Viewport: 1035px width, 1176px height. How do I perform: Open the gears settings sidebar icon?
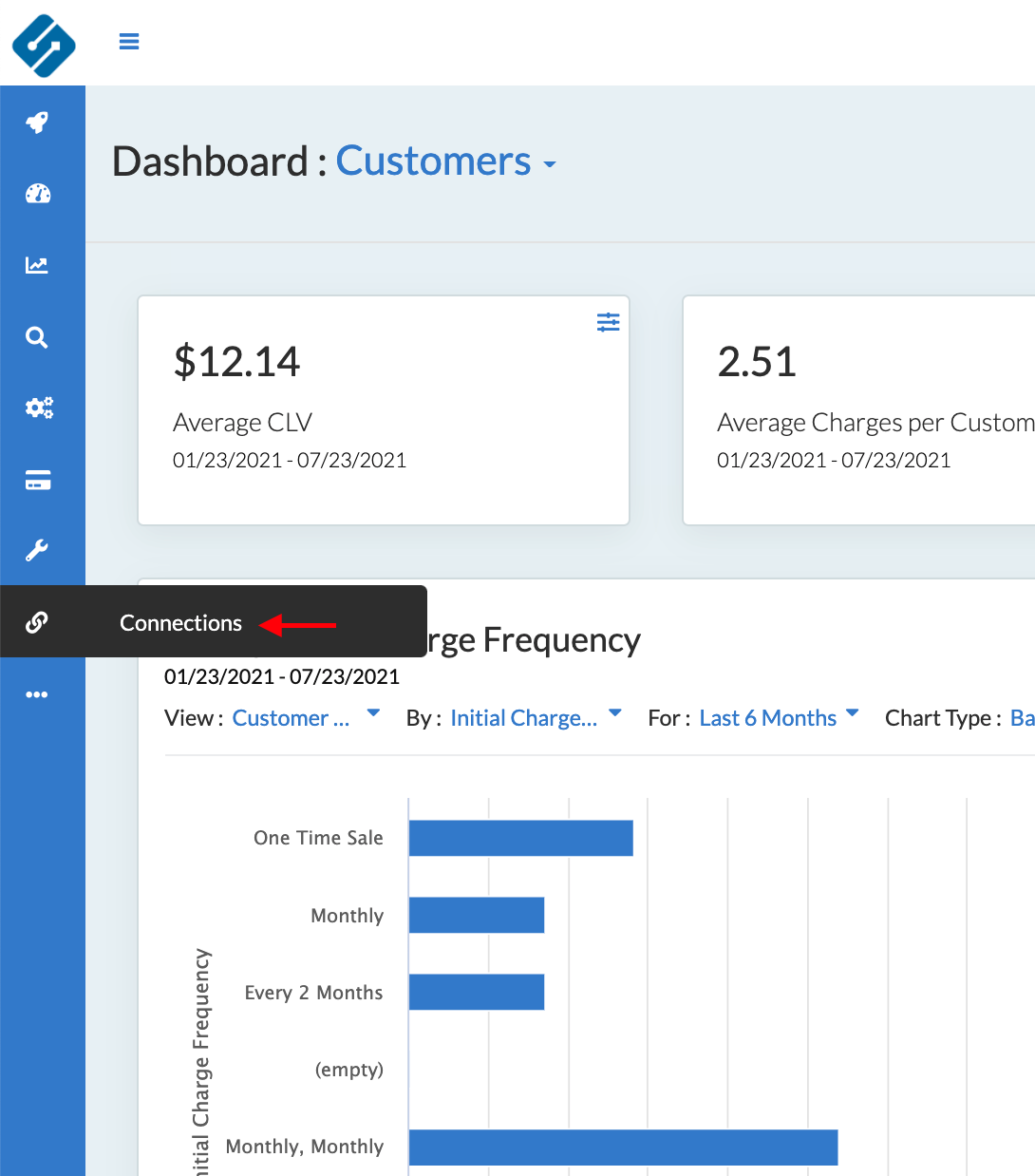pos(38,408)
